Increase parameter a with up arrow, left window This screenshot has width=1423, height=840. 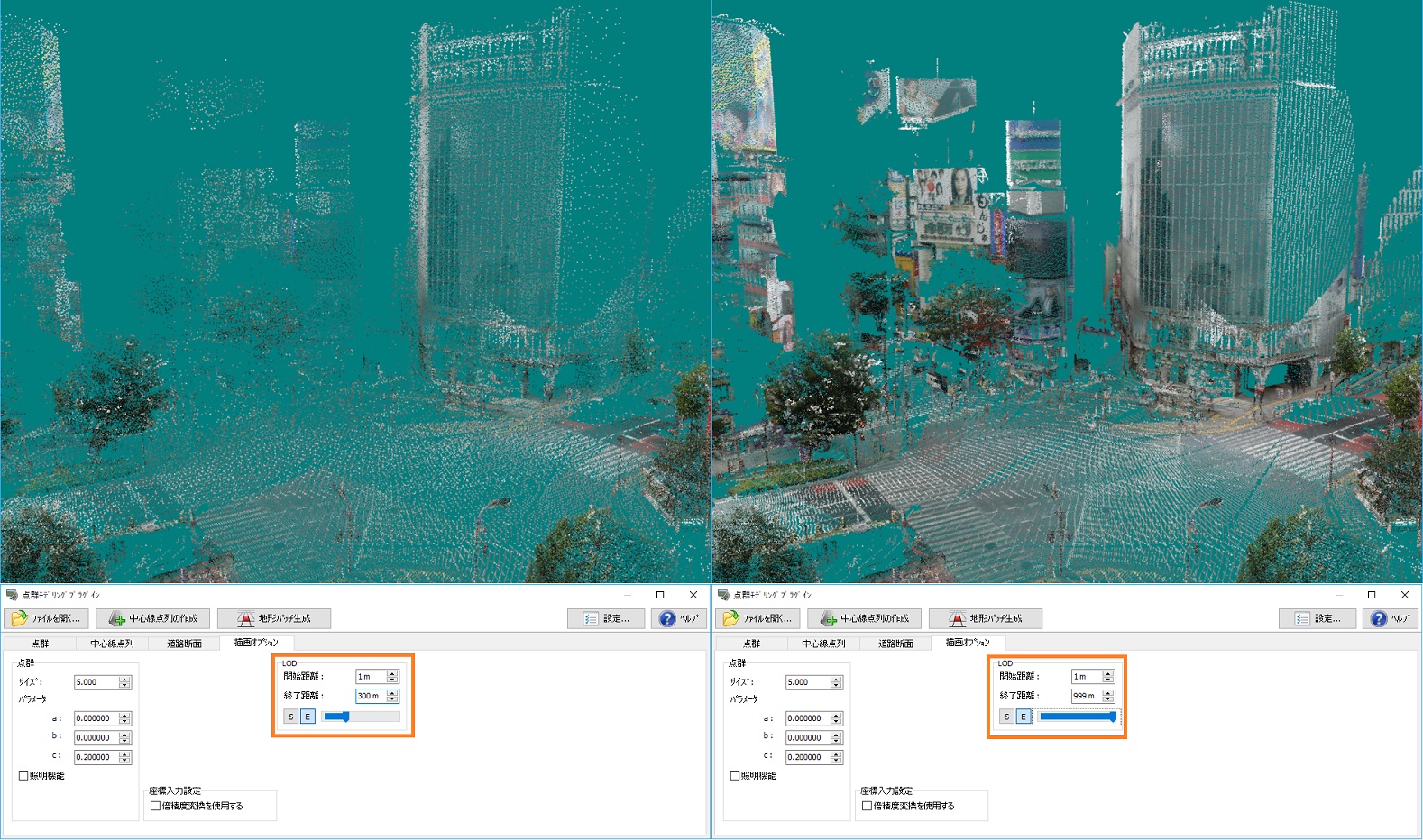coord(125,715)
